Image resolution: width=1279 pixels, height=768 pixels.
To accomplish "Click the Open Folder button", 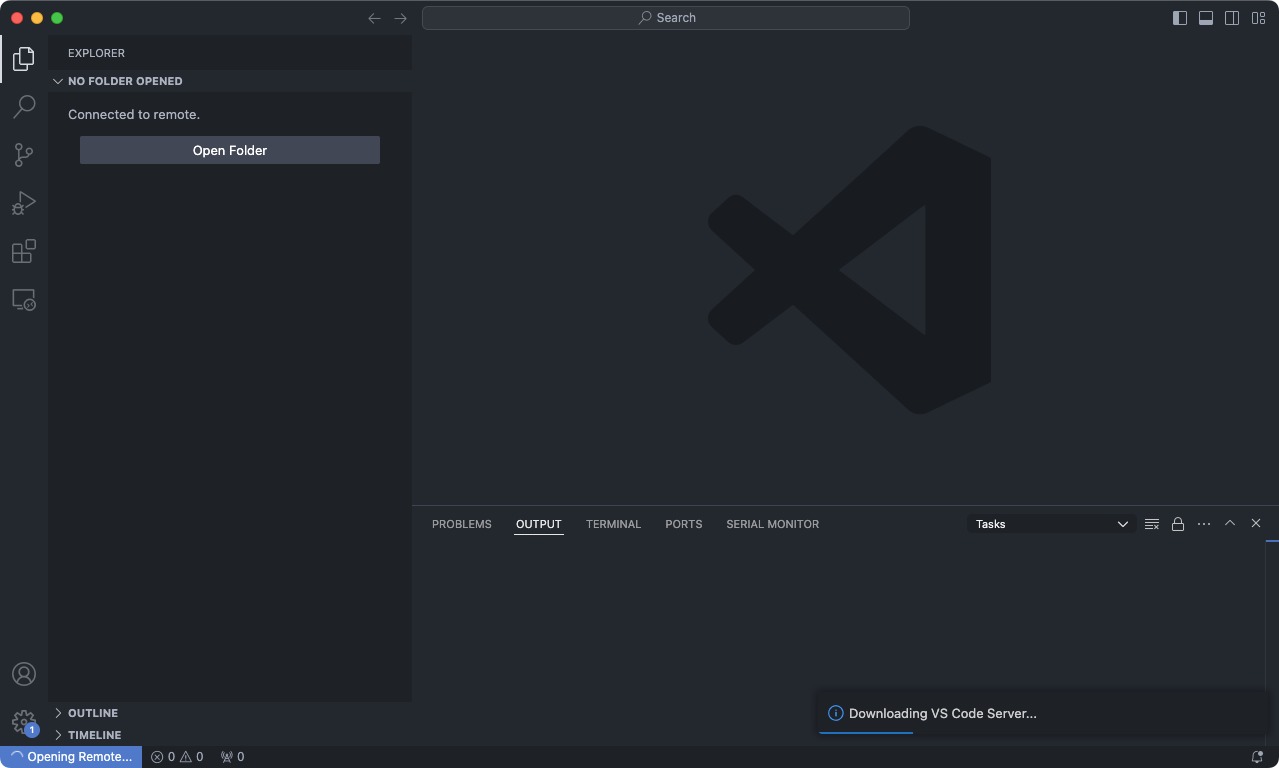I will [230, 150].
